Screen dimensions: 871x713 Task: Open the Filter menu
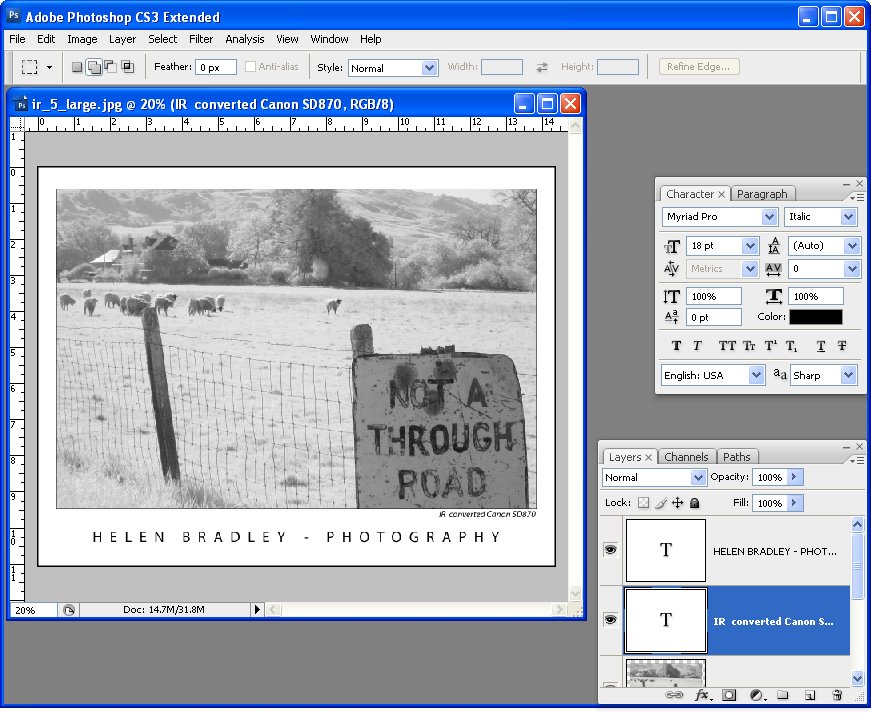coord(201,39)
